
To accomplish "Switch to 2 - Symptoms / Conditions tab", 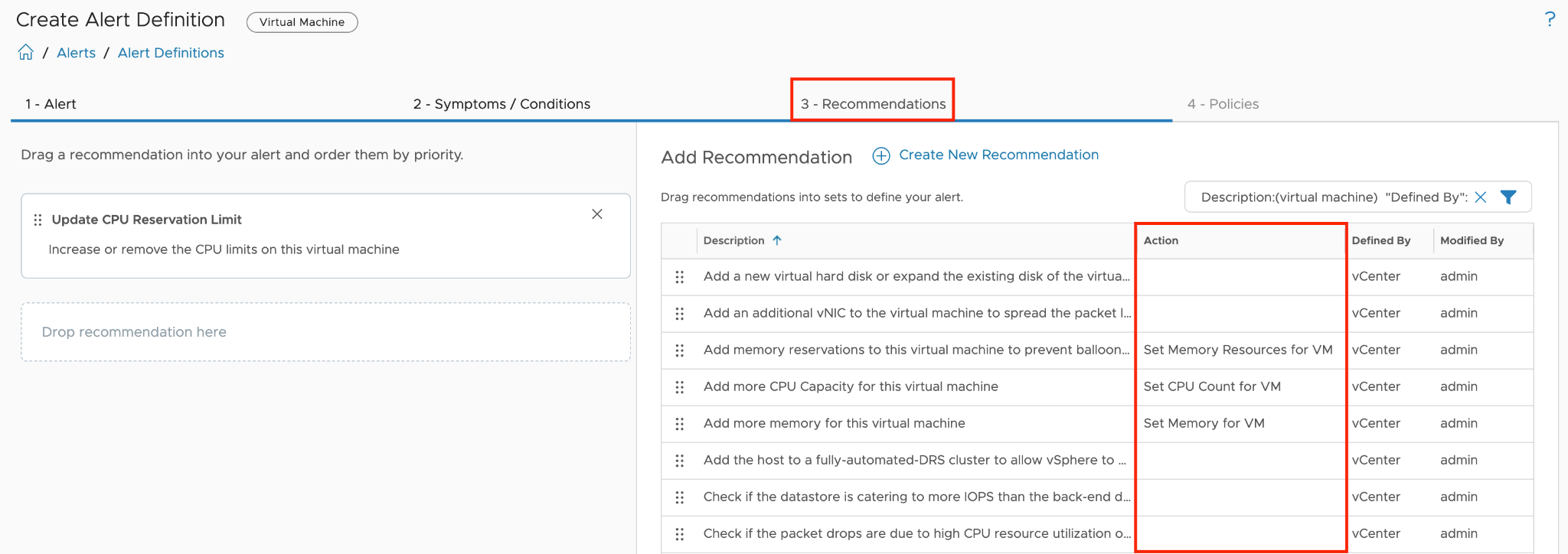I will click(x=501, y=104).
